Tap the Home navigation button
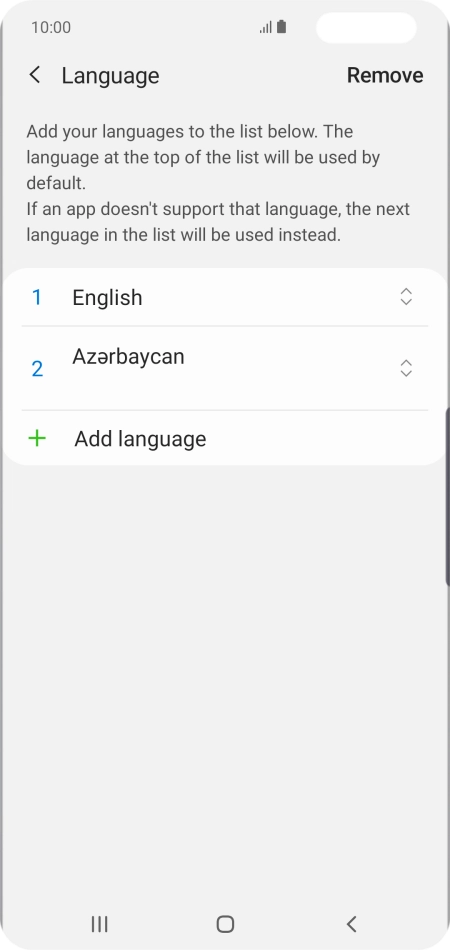Viewport: 450px width, 950px height. pos(225,924)
